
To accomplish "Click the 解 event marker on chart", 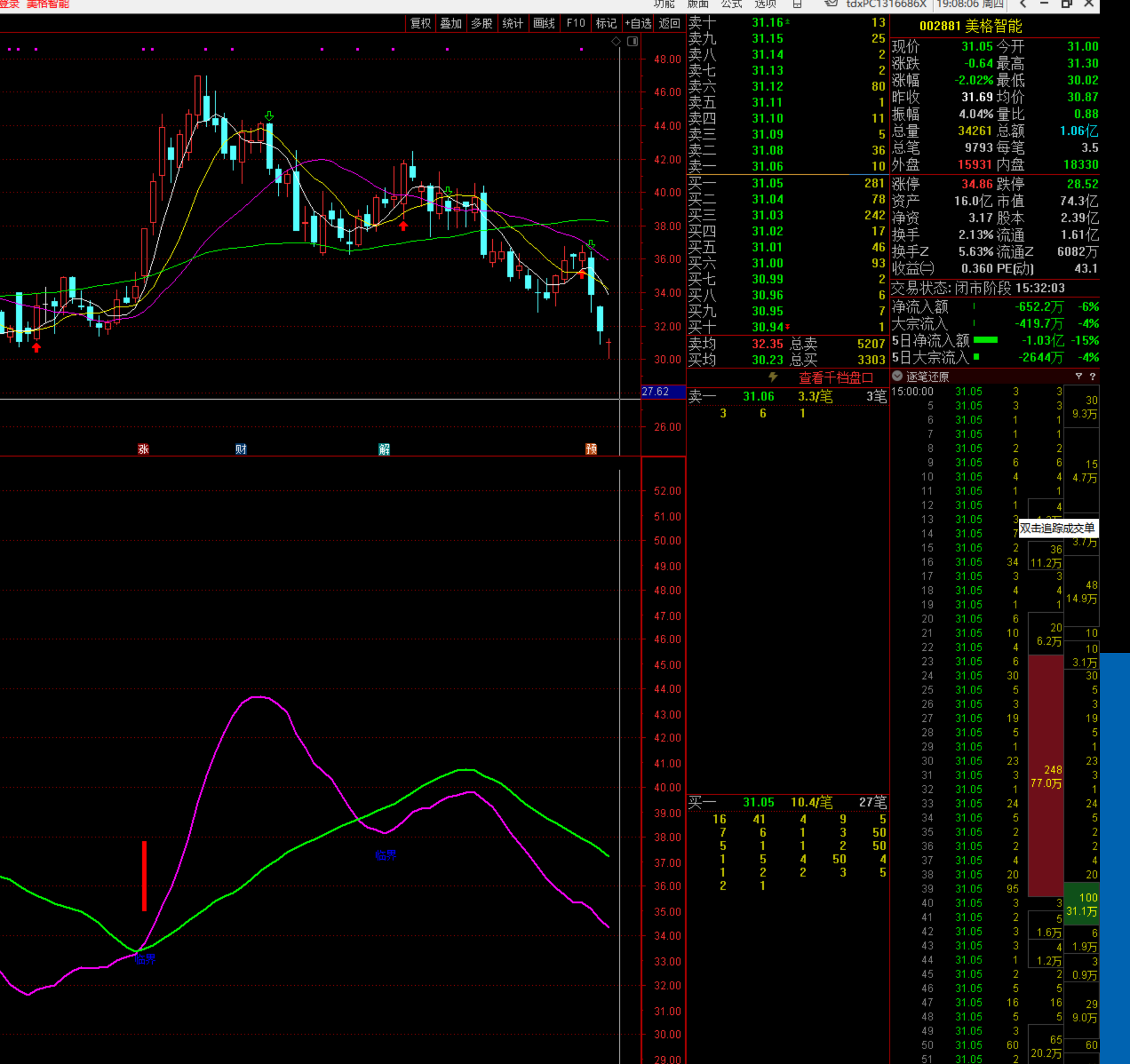I will click(384, 449).
